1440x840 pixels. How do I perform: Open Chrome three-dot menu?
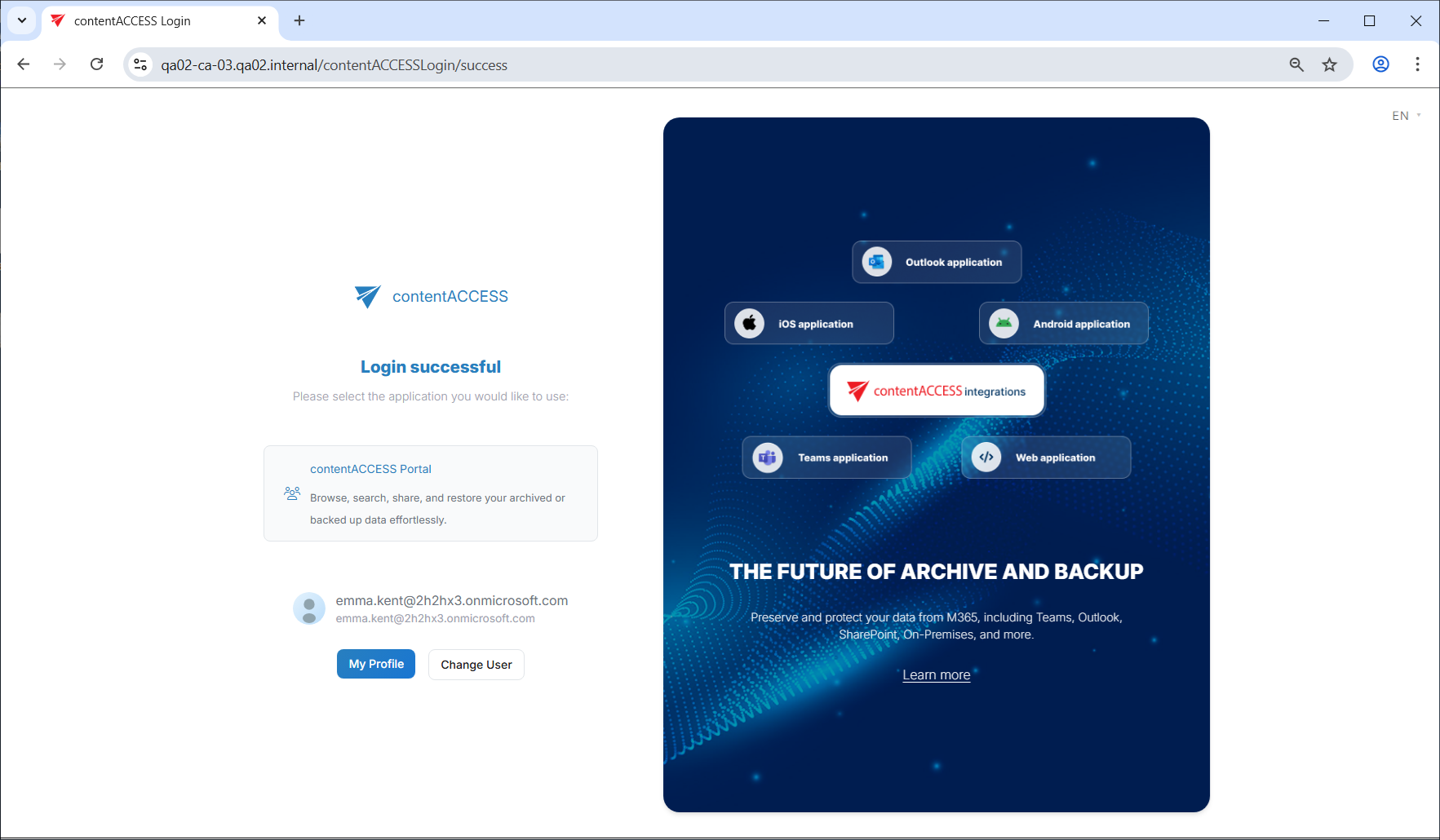[1417, 64]
